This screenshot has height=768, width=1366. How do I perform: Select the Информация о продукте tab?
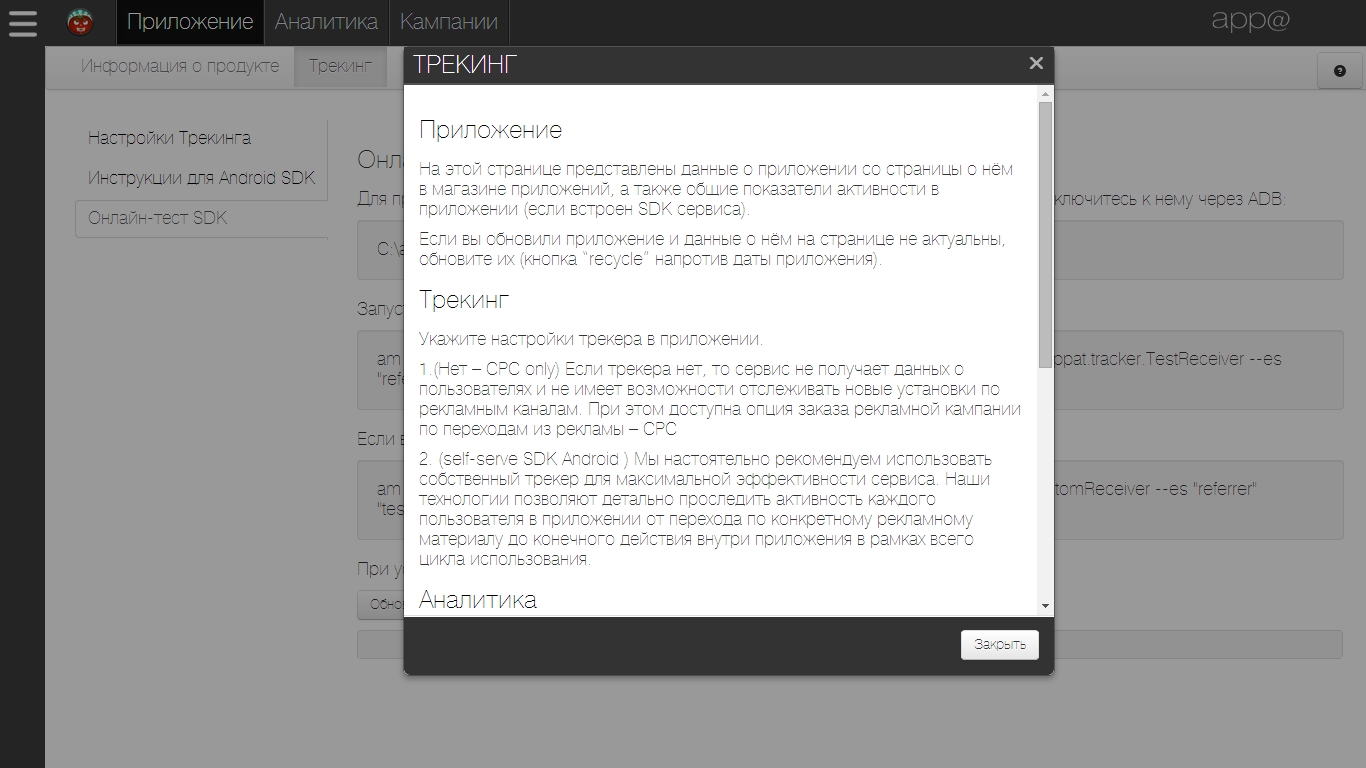180,66
